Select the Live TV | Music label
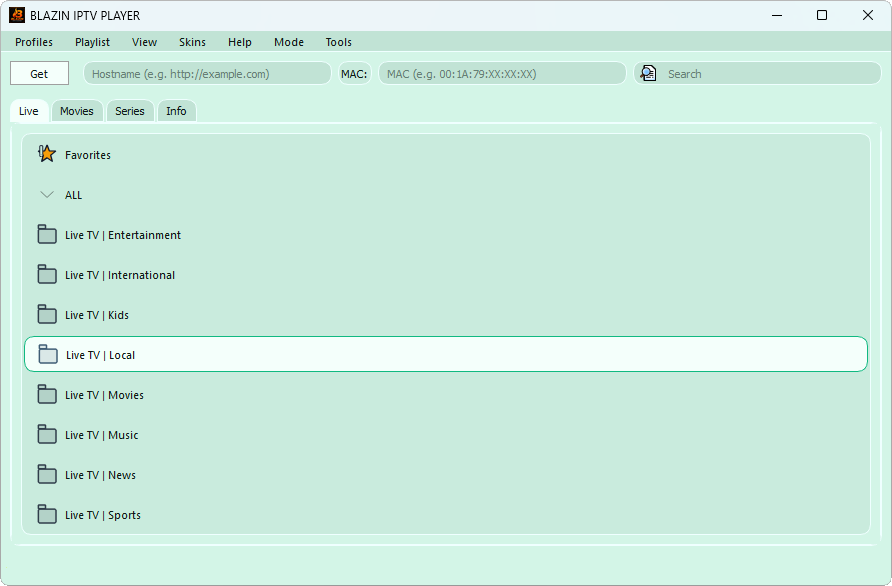The width and height of the screenshot is (892, 586). (101, 435)
